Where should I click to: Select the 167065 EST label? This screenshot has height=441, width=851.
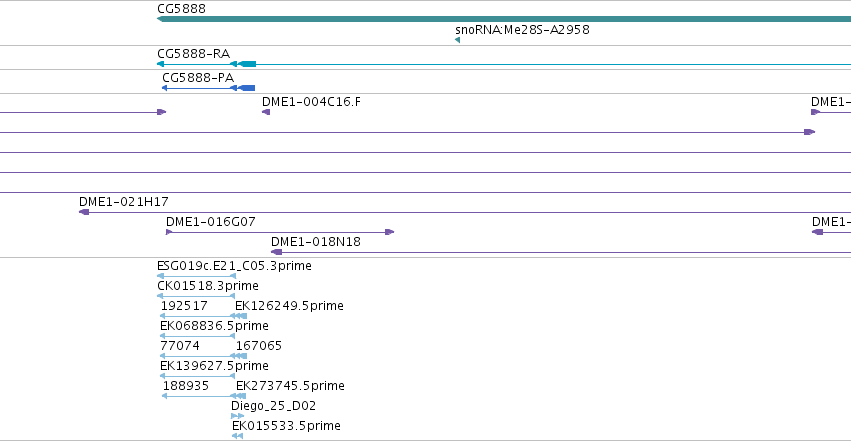tap(258, 346)
